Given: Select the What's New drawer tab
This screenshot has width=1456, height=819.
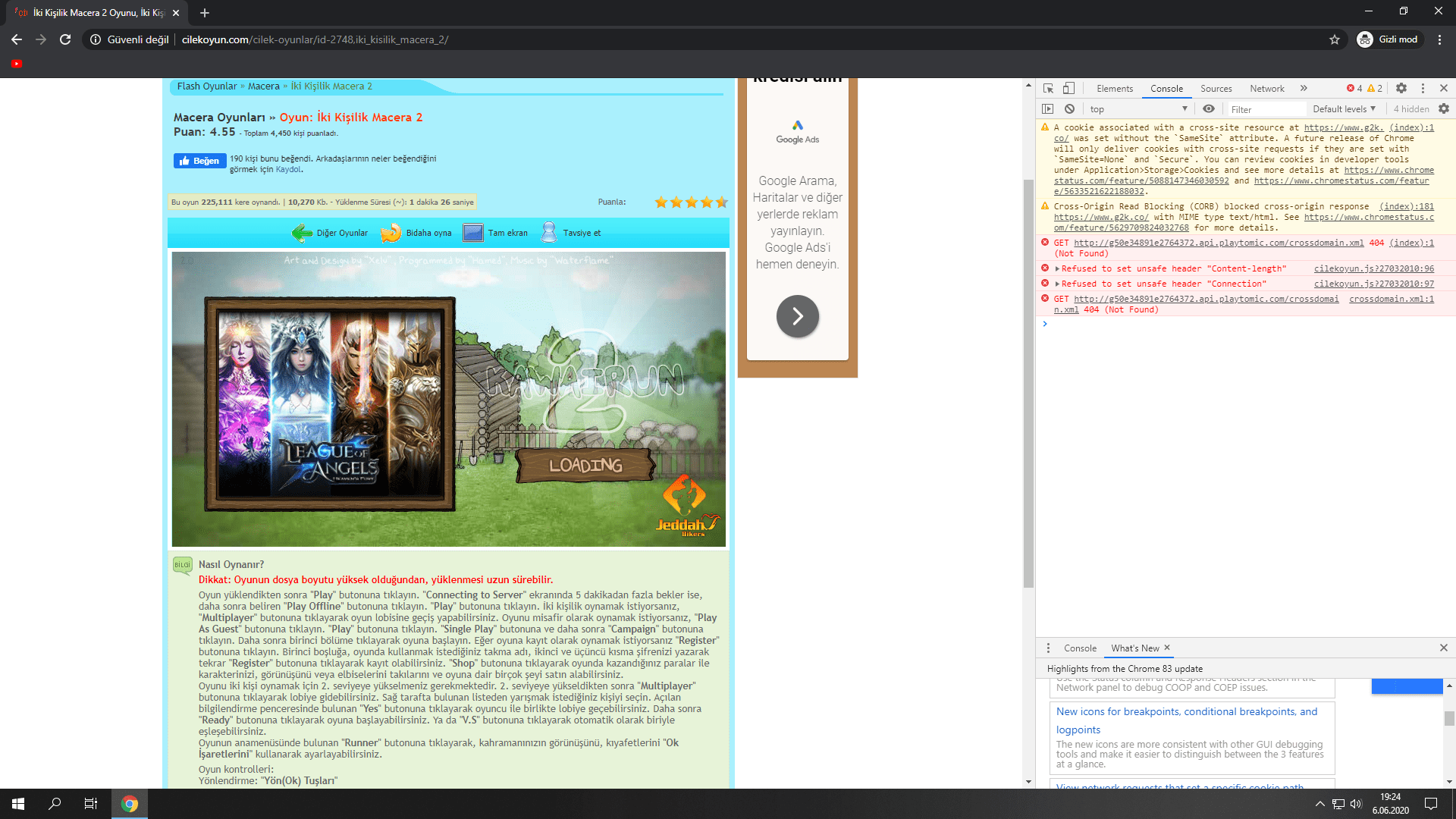Looking at the screenshot, I should click(x=1135, y=648).
